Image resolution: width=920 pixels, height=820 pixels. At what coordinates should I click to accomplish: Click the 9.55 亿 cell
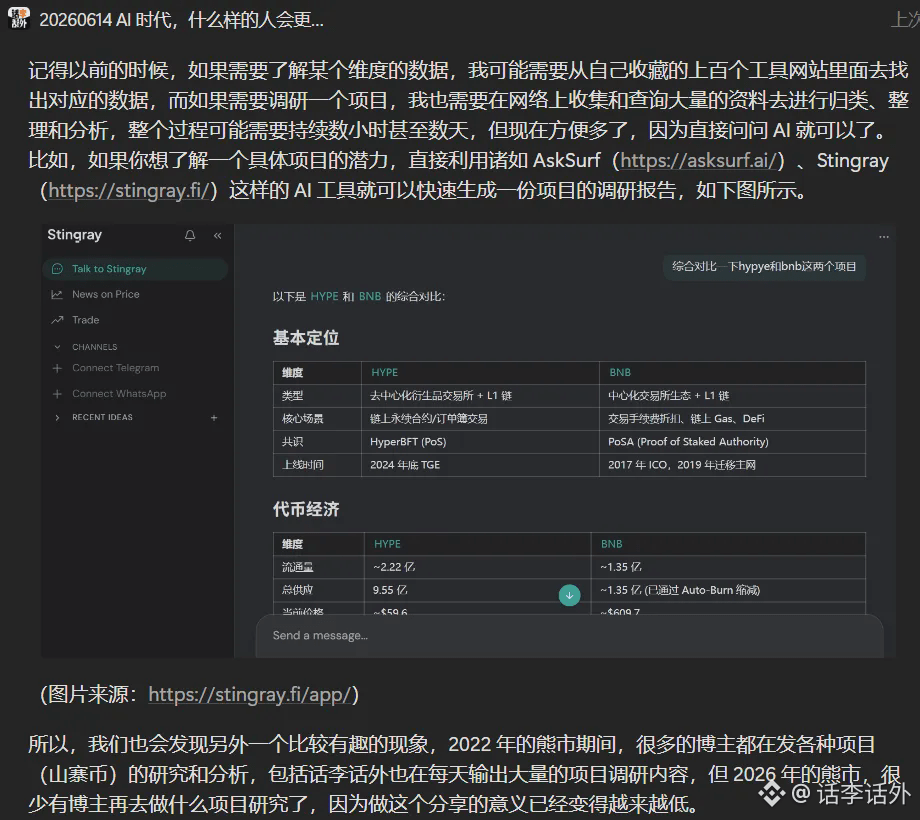coord(390,590)
